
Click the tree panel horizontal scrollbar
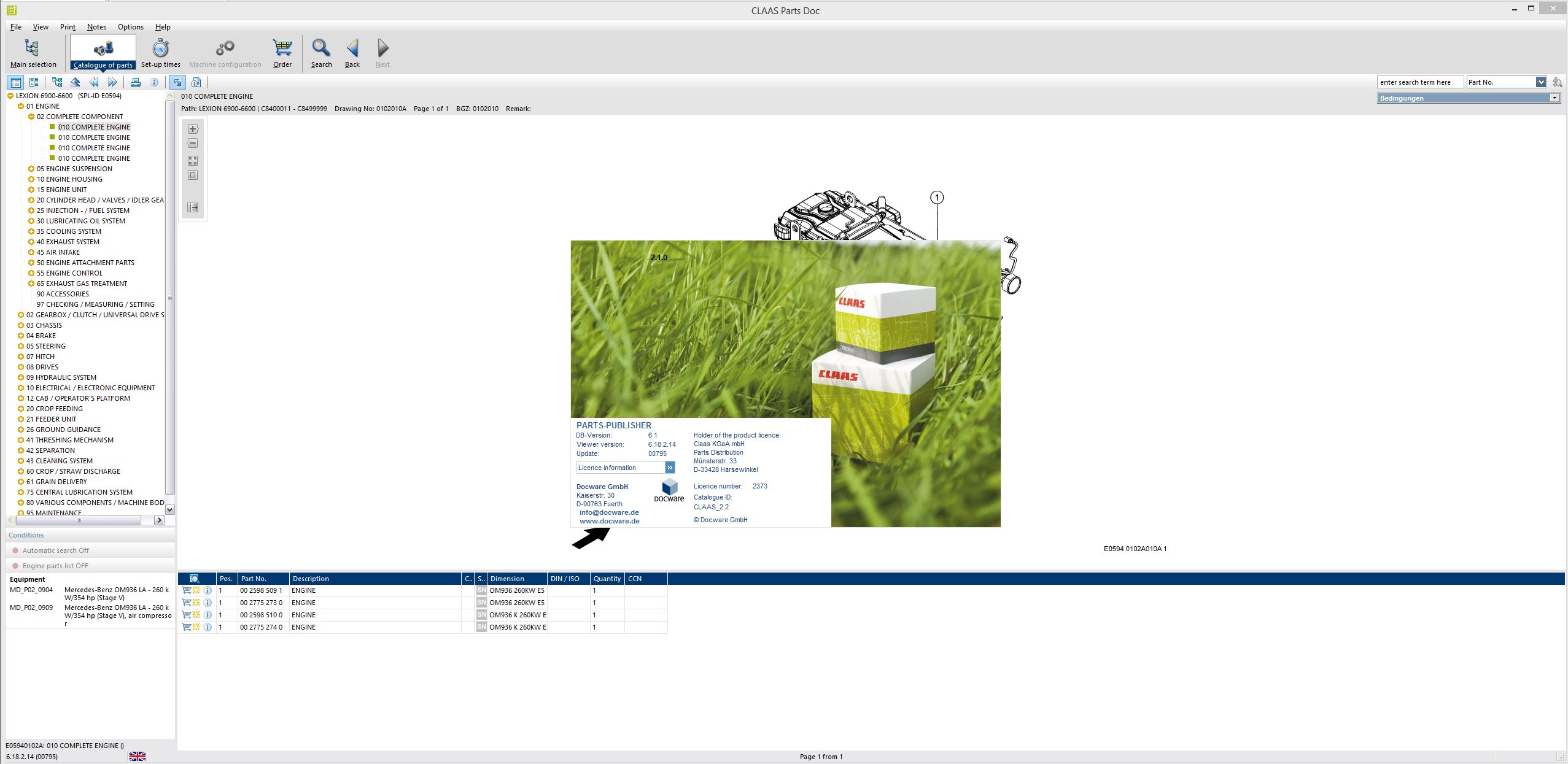79,520
